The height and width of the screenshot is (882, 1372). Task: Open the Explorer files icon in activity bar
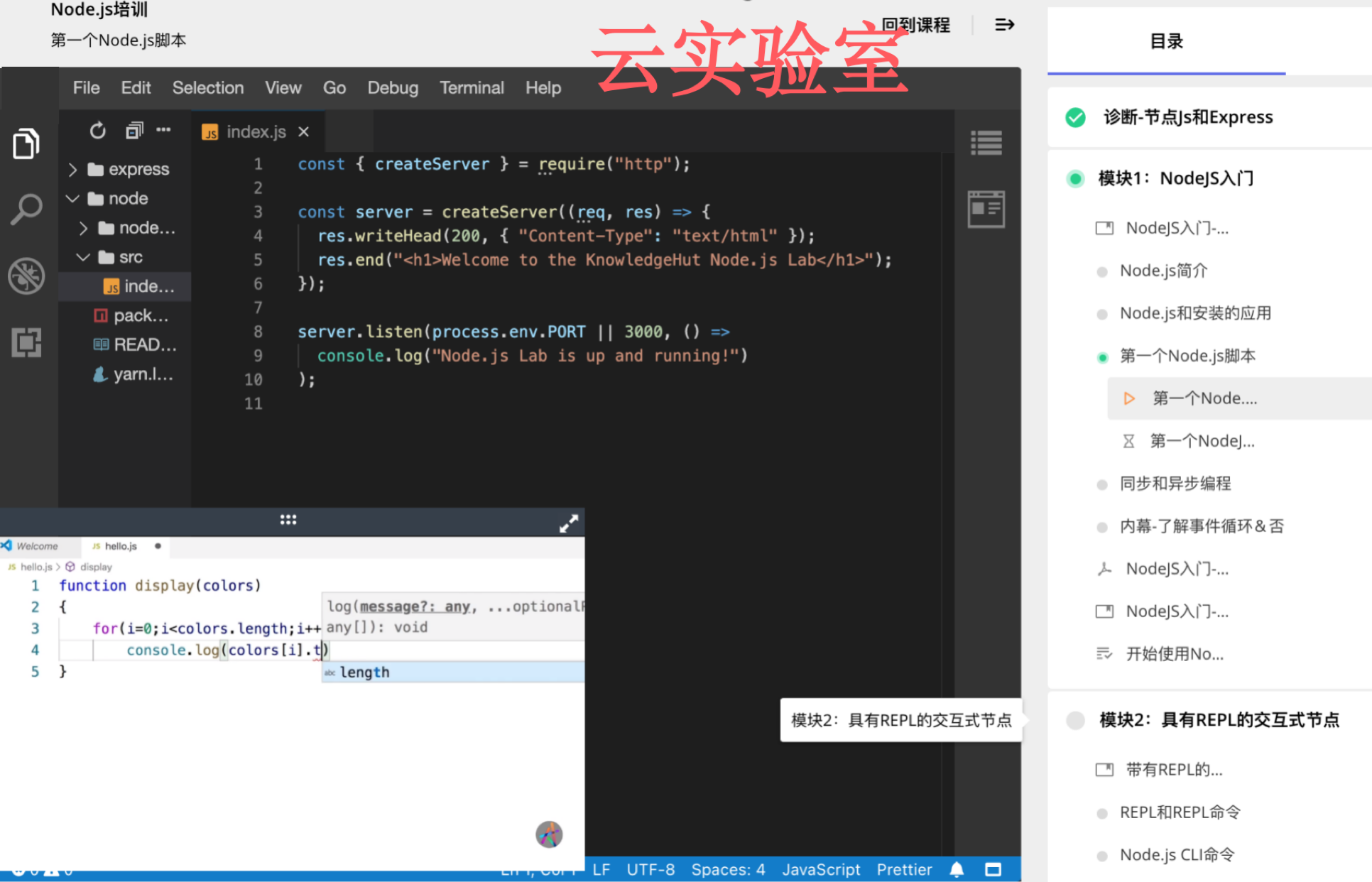click(26, 144)
